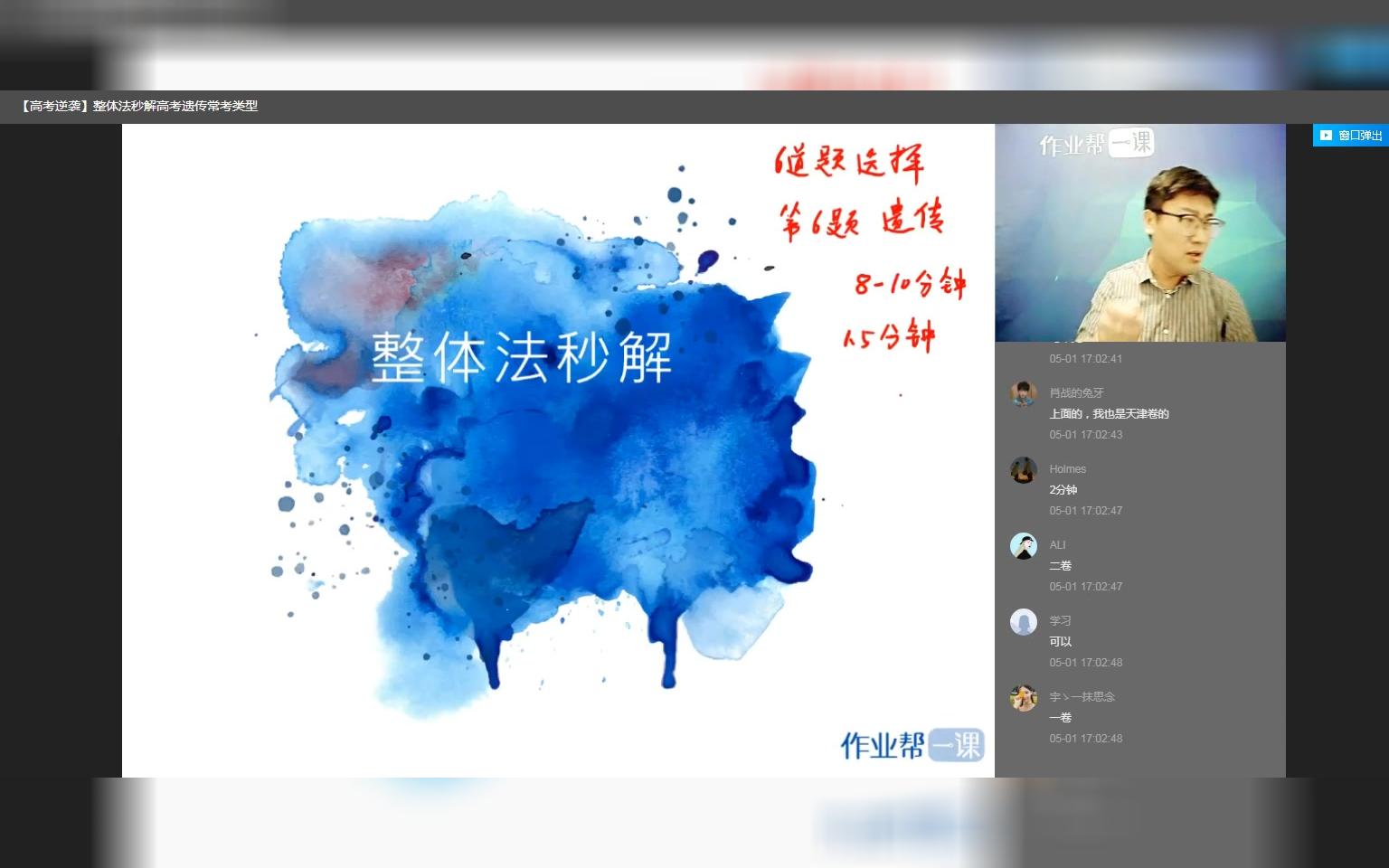Select chat message 2分钟
The height and width of the screenshot is (868, 1389).
click(1063, 490)
